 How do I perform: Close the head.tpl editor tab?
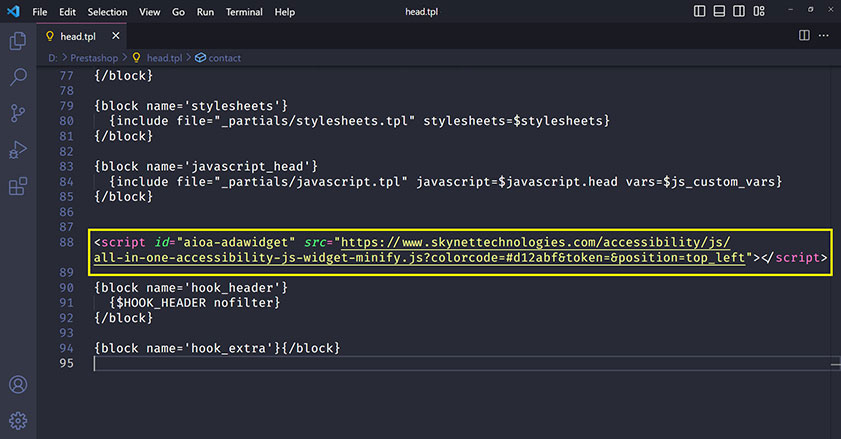116,36
